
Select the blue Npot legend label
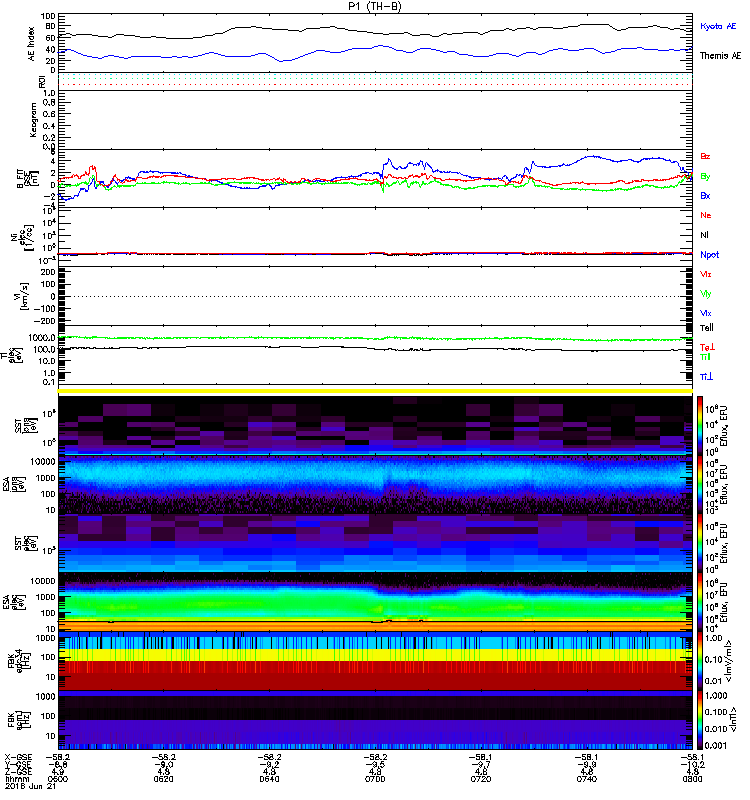click(709, 255)
